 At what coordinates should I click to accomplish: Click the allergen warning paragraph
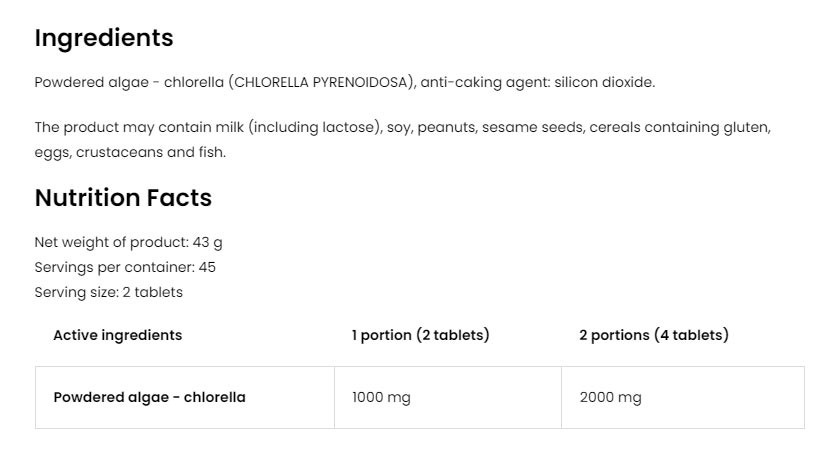[x=403, y=139]
